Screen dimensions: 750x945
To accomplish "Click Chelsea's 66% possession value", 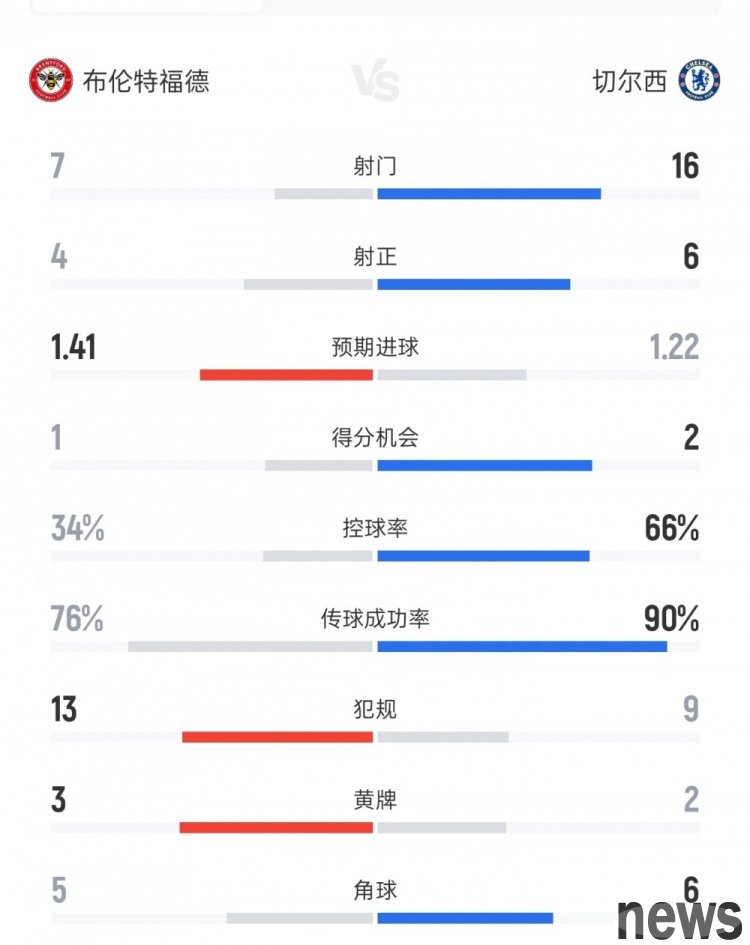I will pos(672,528).
